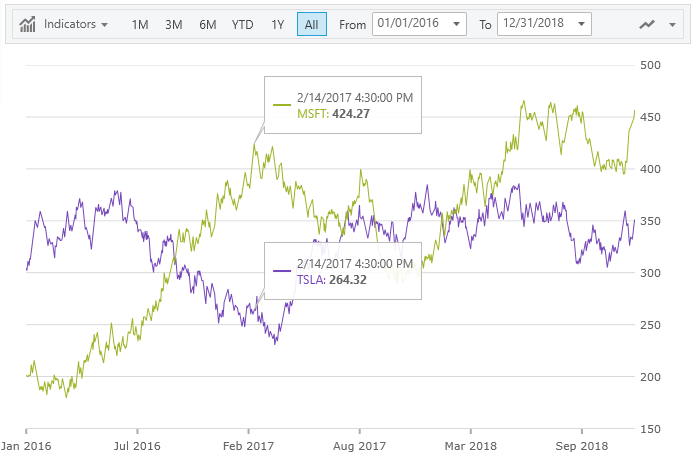The width and height of the screenshot is (695, 462).
Task: Click the line chart type icon
Action: (x=649, y=24)
